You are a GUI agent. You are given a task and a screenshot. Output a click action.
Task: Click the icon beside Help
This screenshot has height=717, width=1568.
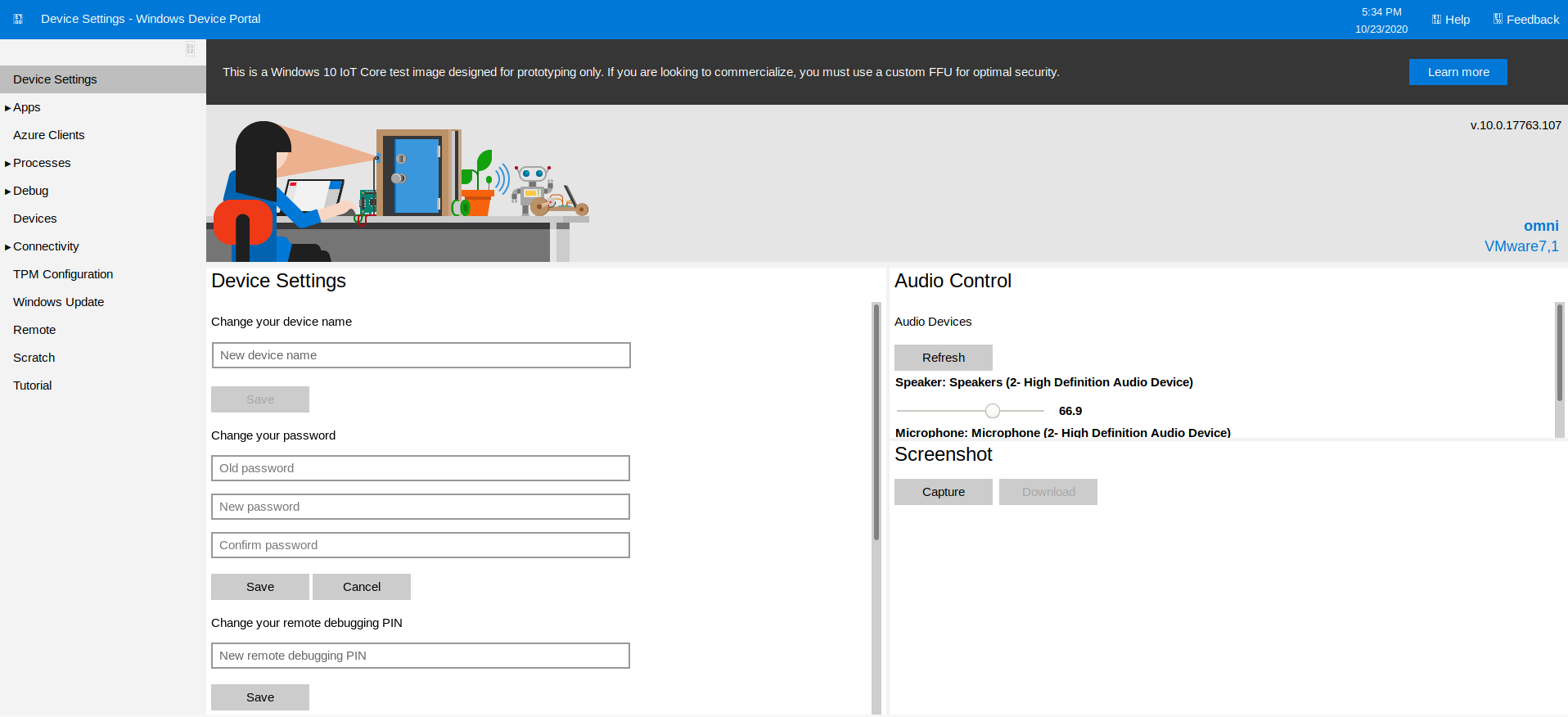tap(1436, 19)
